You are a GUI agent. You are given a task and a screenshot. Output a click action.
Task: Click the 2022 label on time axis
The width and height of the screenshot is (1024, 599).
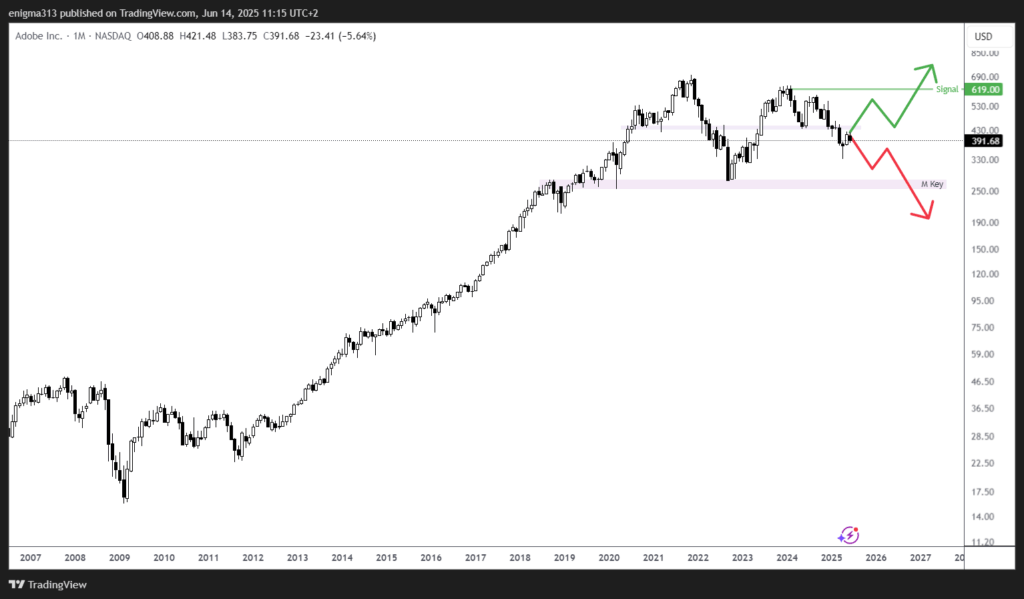pos(698,558)
